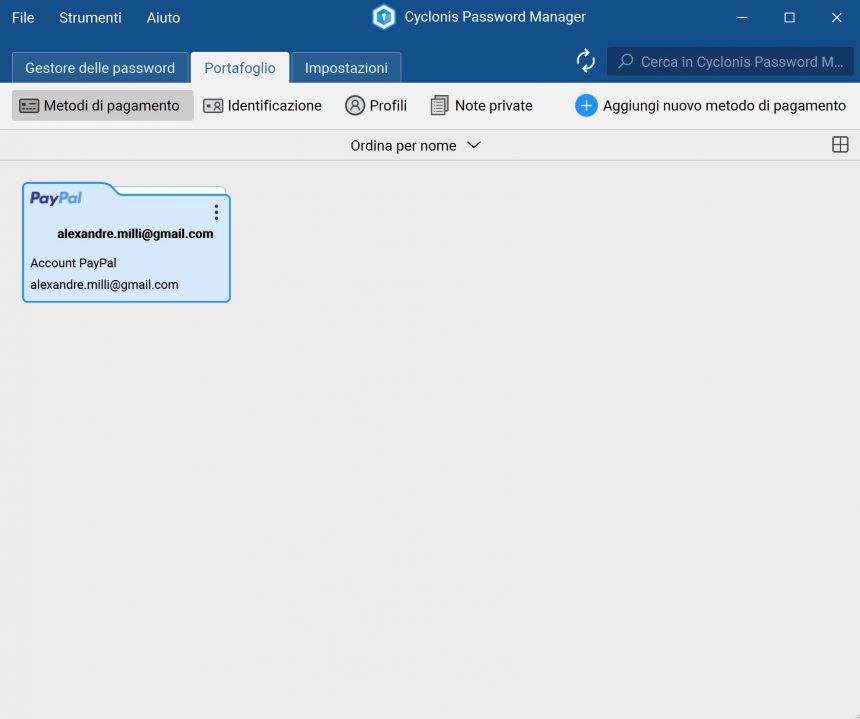
Task: Maximize the Cyclonis window
Action: point(789,18)
